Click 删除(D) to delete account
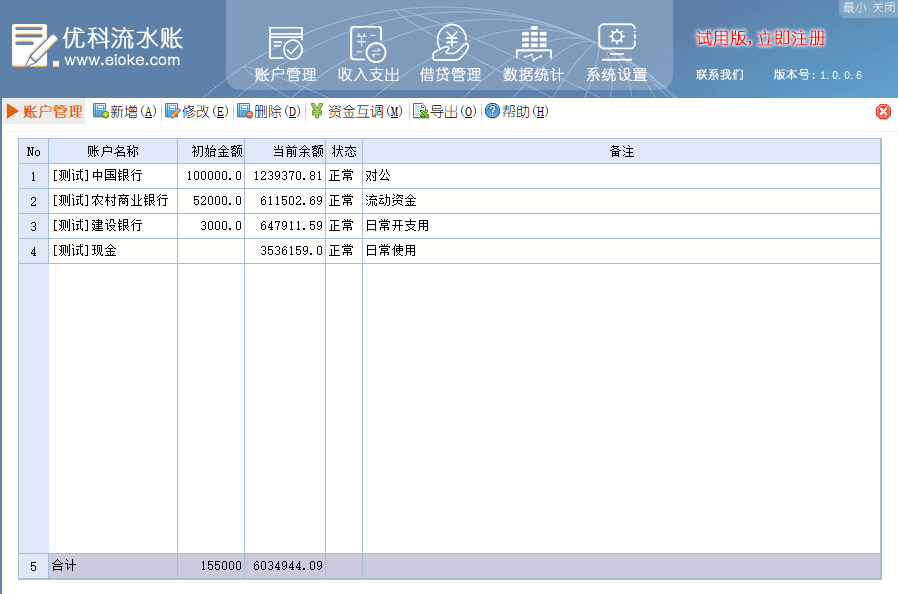Viewport: 898px width, 594px height. (269, 111)
